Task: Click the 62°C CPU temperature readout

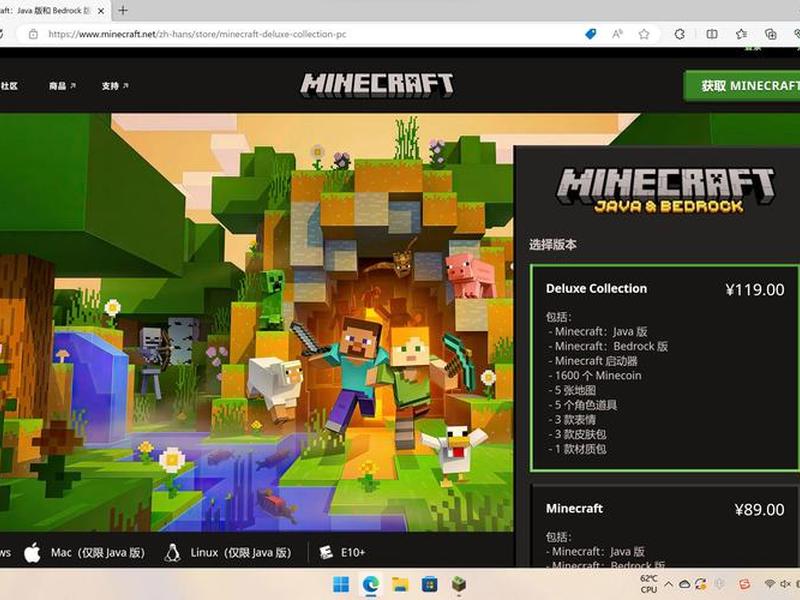Action: 648,584
